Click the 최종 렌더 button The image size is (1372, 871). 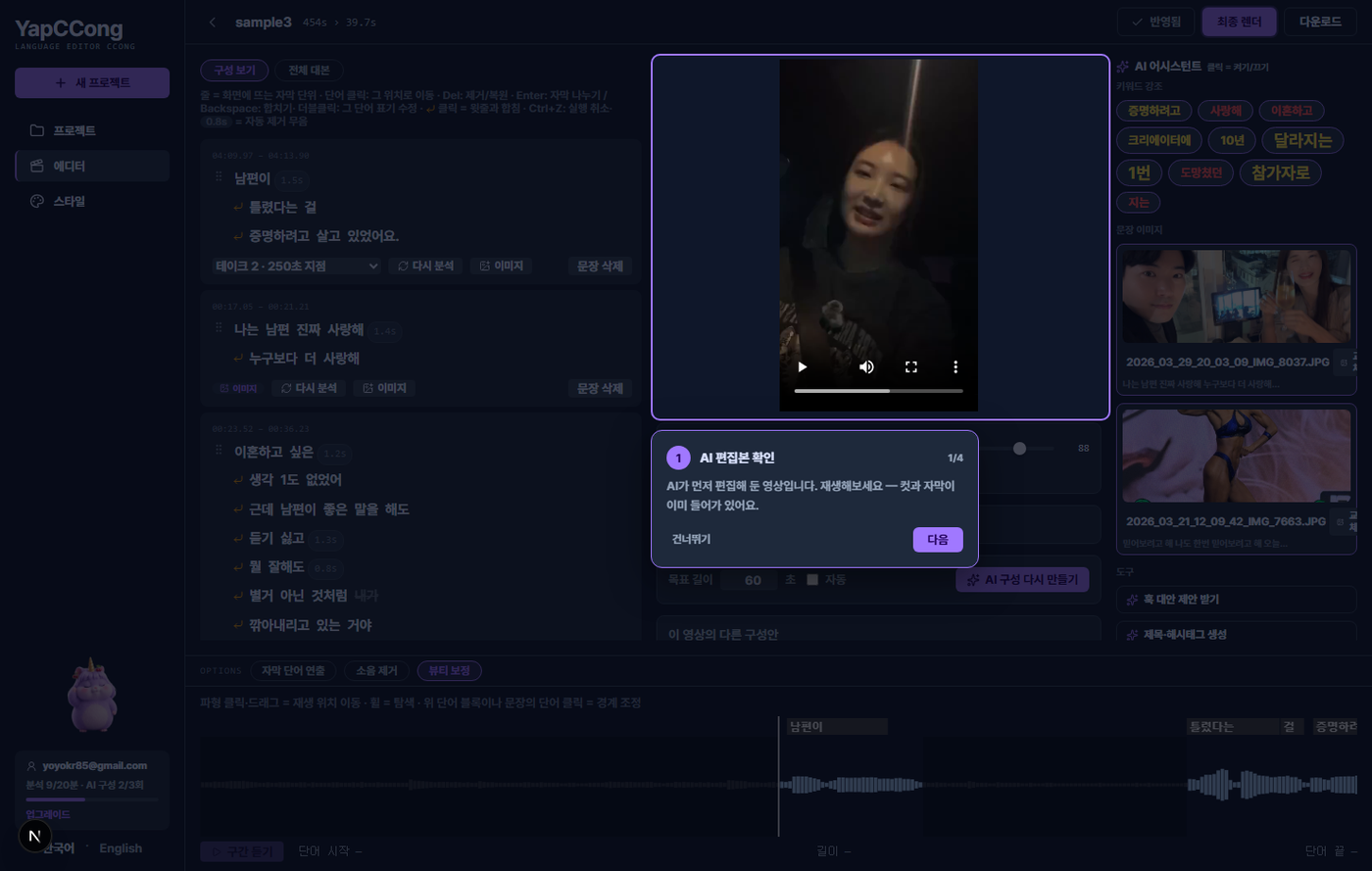(1239, 22)
